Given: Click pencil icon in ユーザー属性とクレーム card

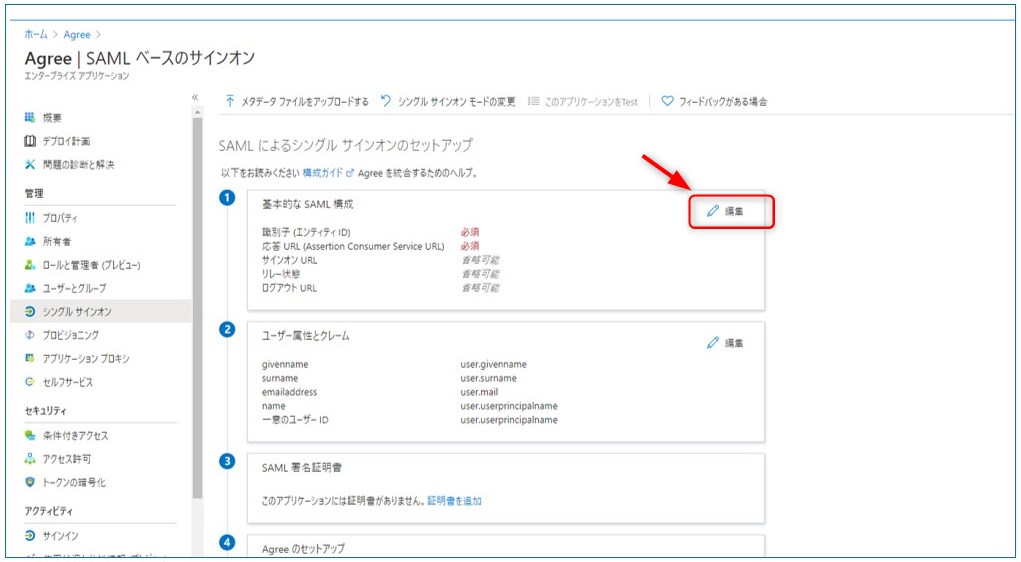Looking at the screenshot, I should coord(713,343).
